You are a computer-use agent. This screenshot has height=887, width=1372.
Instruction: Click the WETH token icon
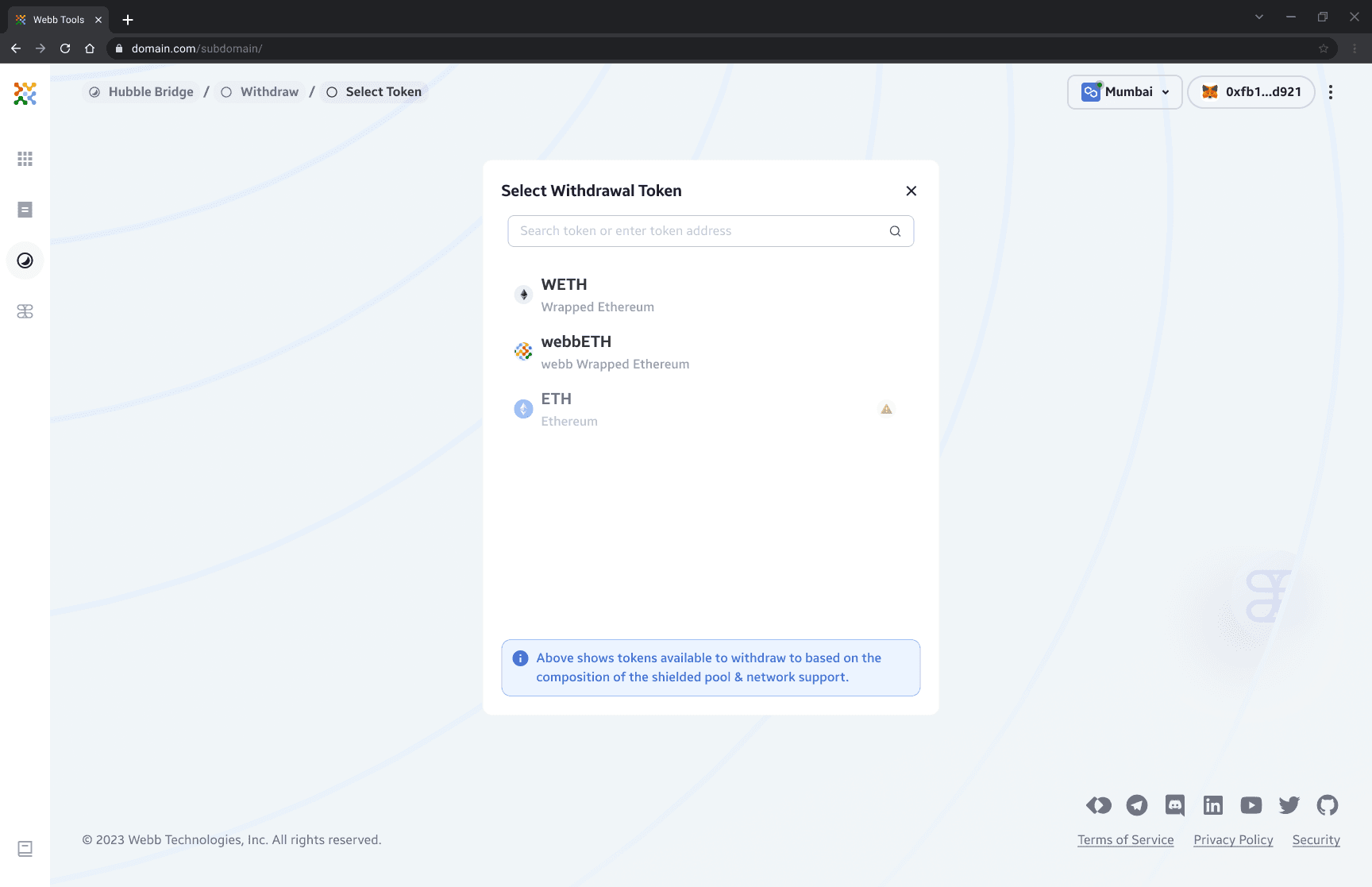523,295
